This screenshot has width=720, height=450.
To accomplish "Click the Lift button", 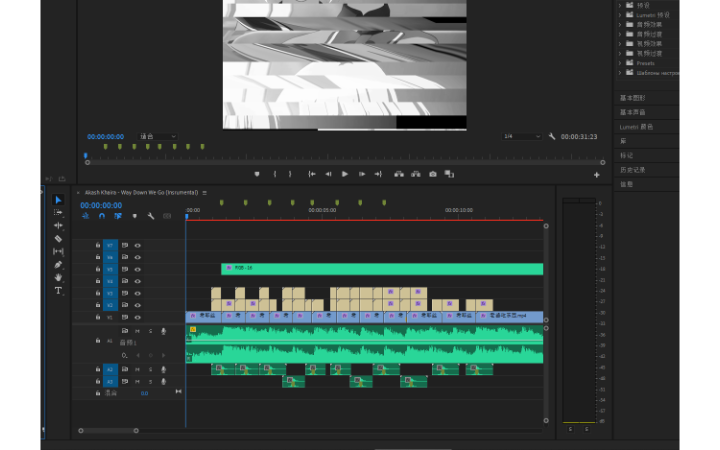I will tap(399, 174).
